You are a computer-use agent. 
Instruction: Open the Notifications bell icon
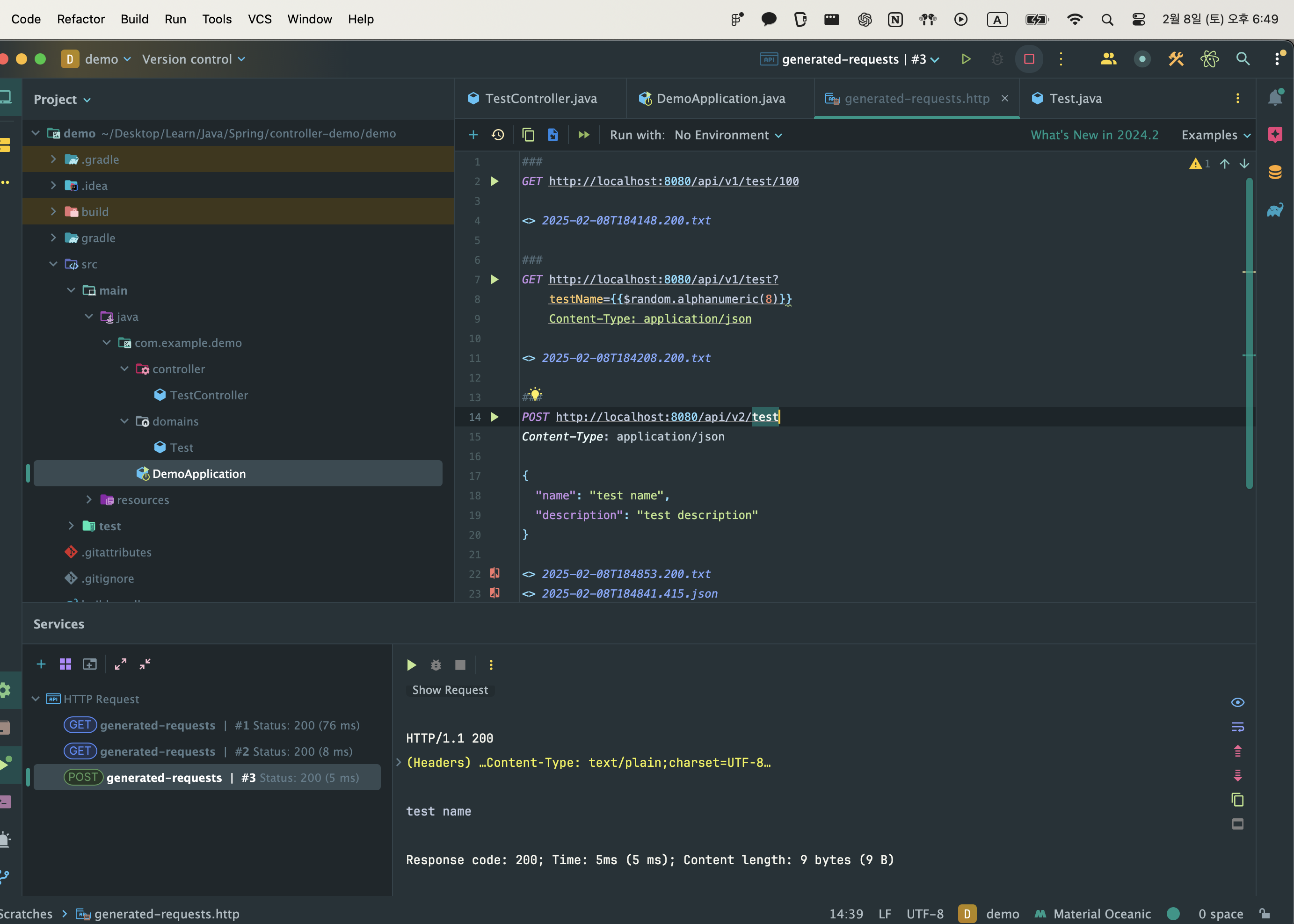1275,98
